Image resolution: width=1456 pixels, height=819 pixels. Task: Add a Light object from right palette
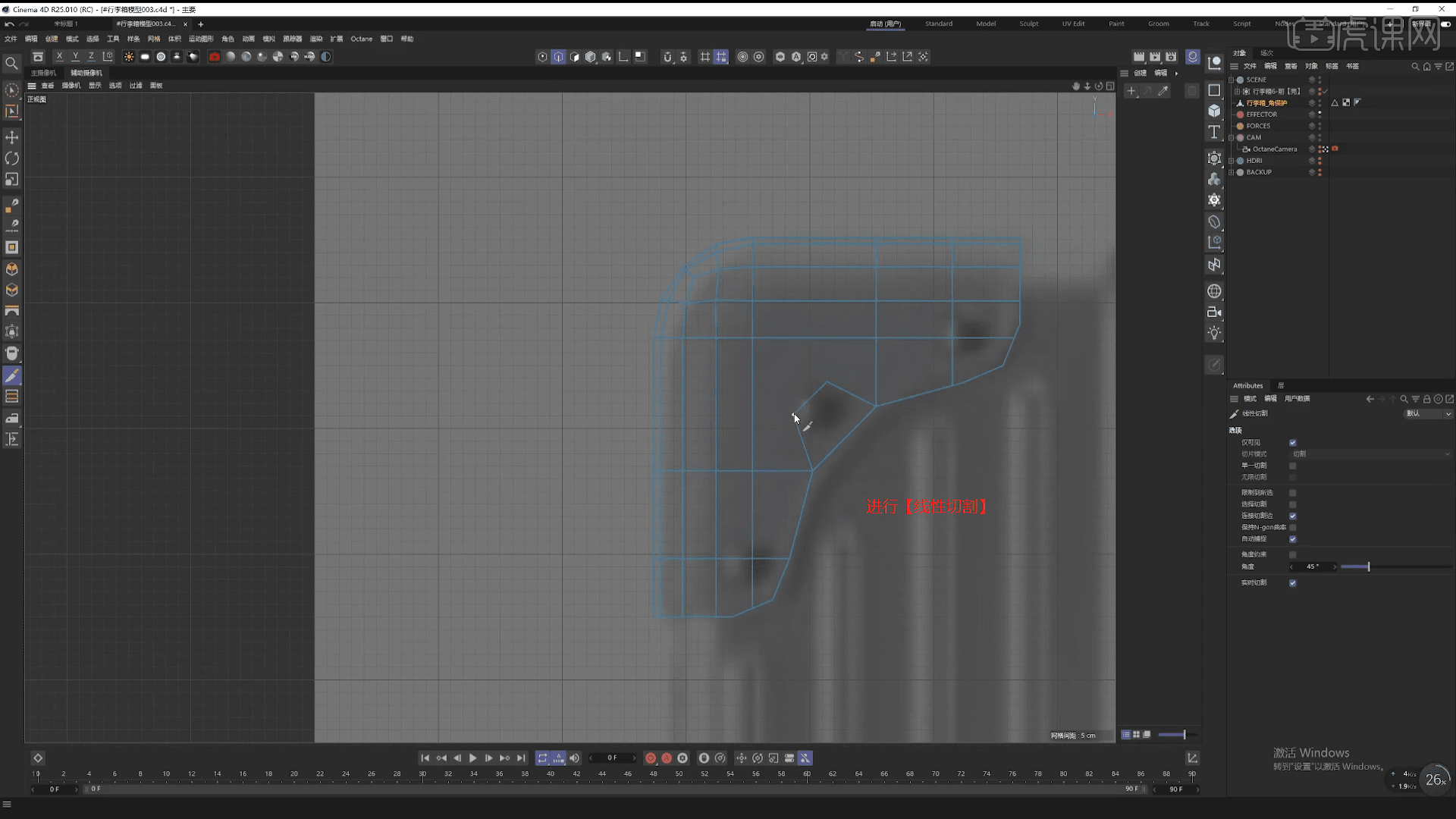[1214, 333]
